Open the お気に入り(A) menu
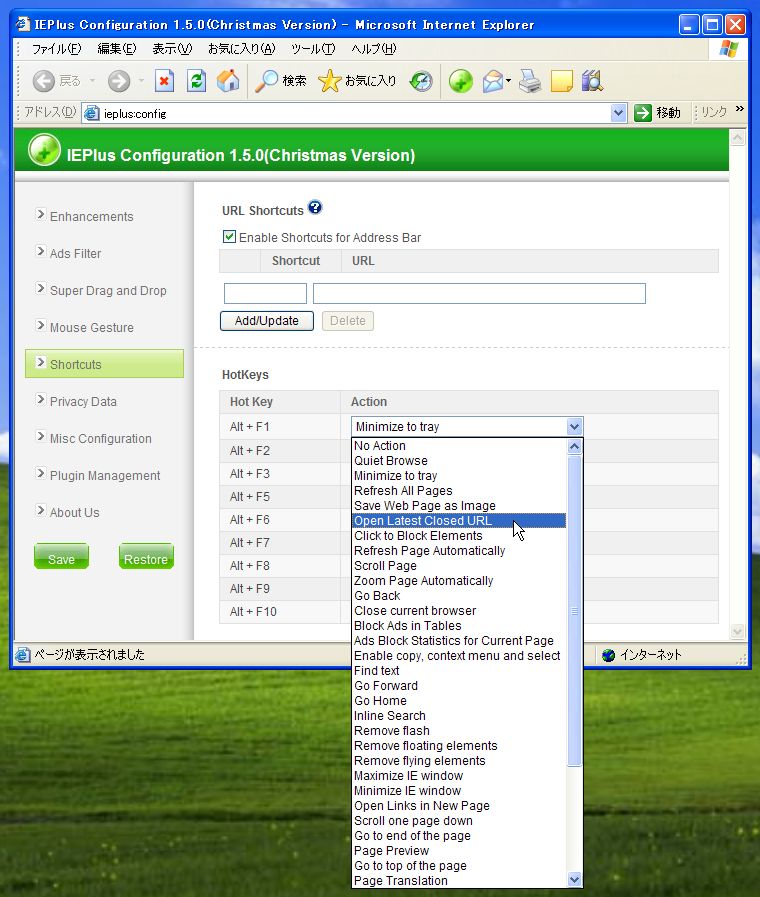 tap(241, 49)
